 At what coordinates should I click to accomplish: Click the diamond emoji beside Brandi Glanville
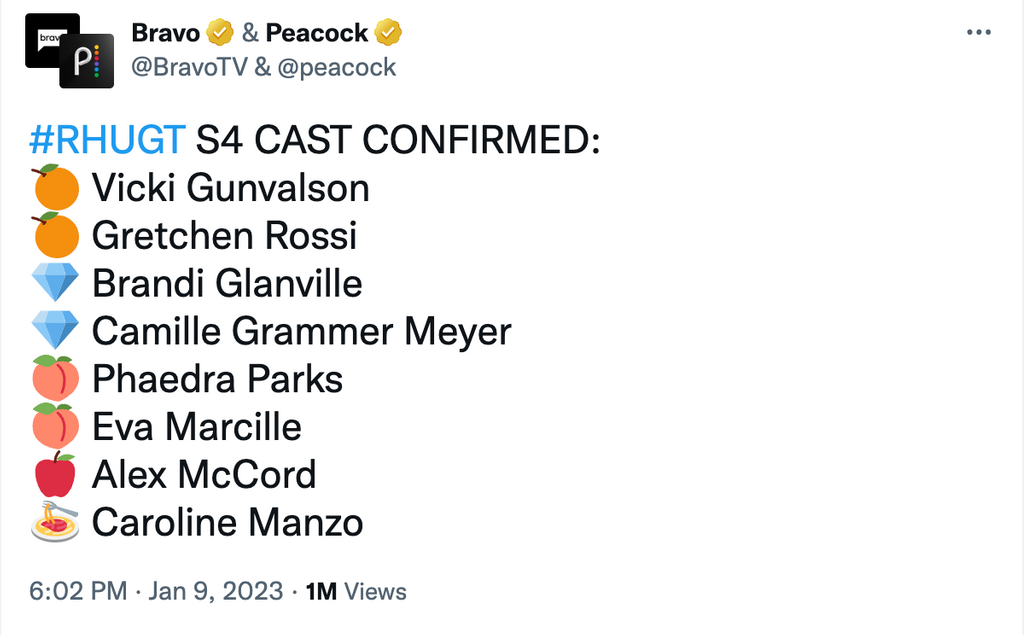tap(56, 283)
